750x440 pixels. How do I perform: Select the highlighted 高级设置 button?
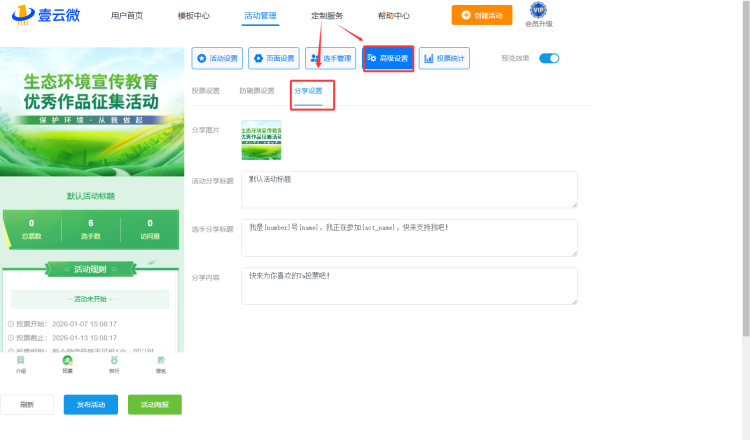(388, 59)
